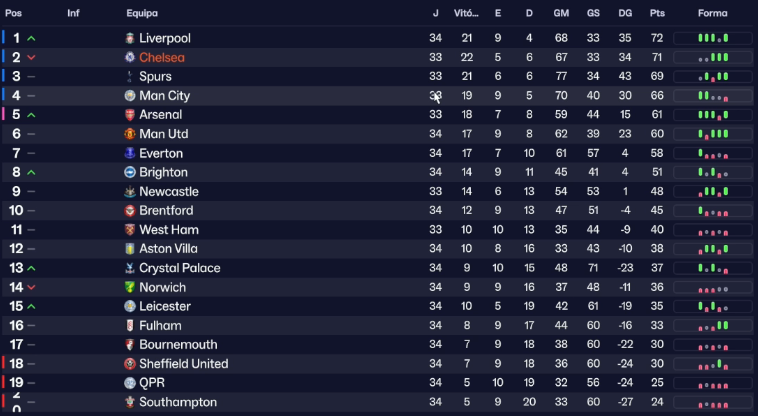Click the Norwich club crest
The height and width of the screenshot is (416, 758).
[x=130, y=287]
